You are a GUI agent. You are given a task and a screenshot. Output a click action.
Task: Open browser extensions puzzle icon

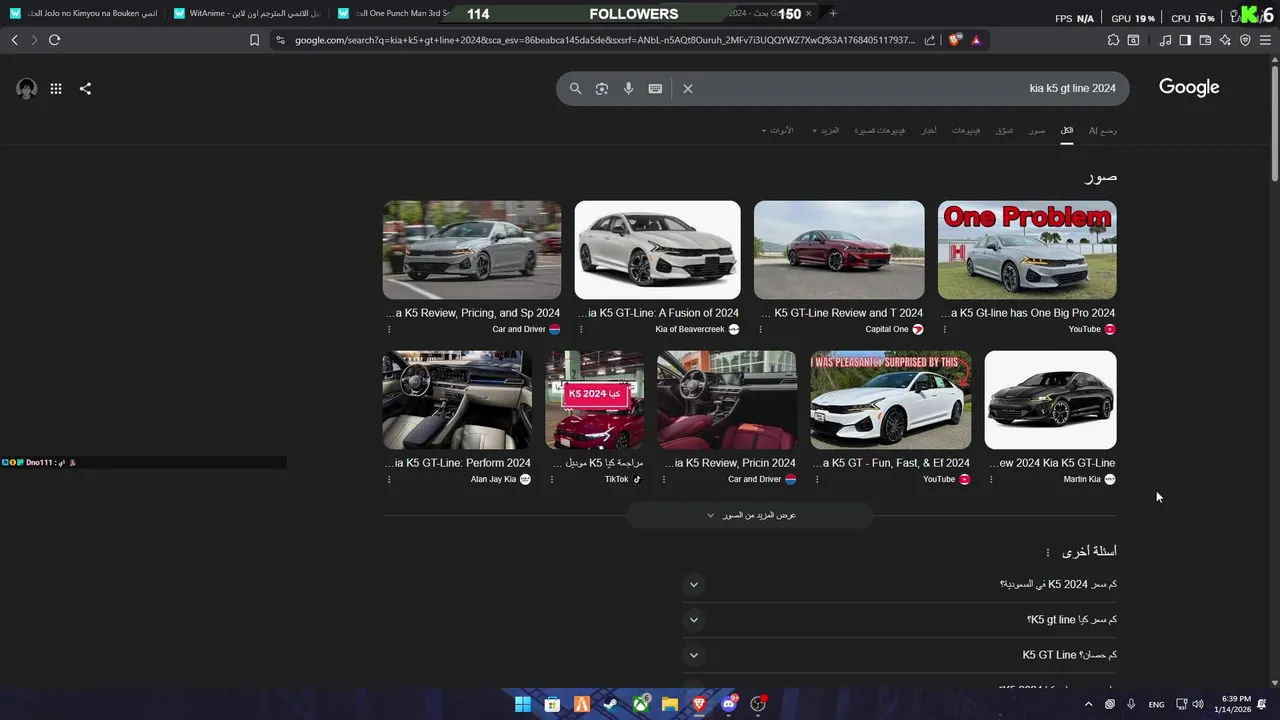pos(1113,40)
